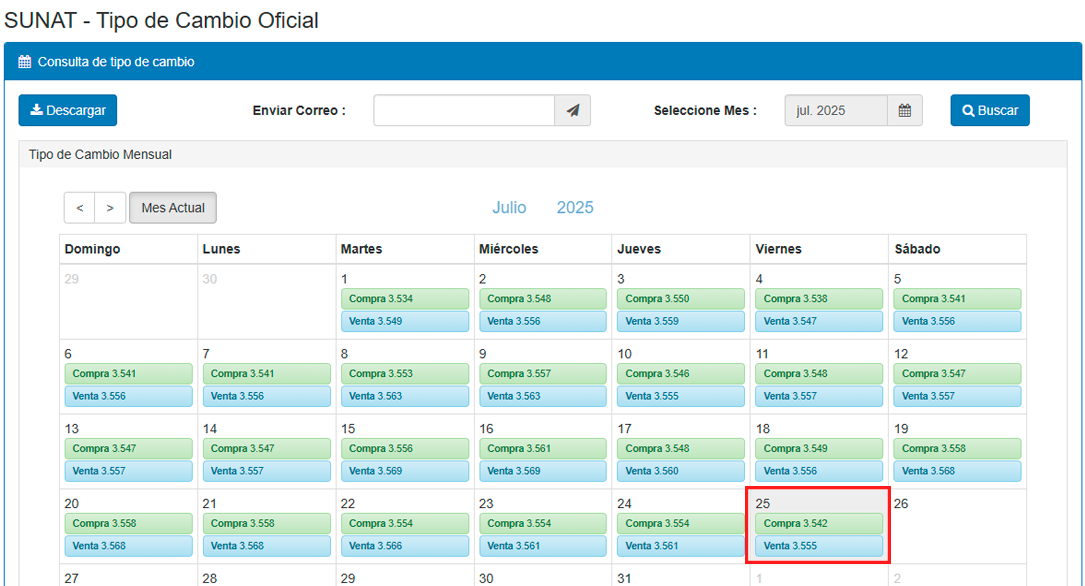Select Venta 3.556 on July 7

266,396
